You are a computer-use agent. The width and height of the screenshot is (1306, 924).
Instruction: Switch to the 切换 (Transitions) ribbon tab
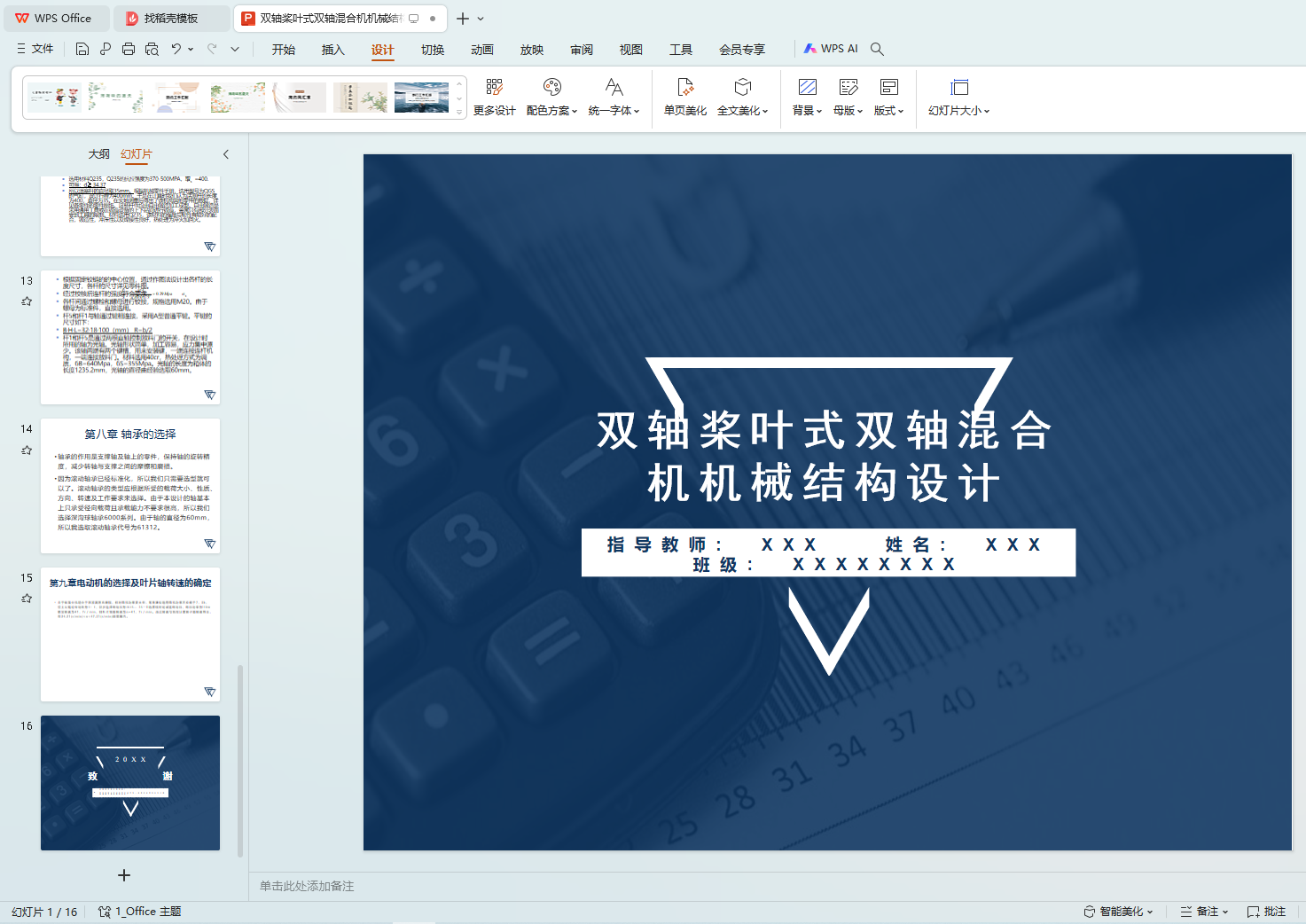pyautogui.click(x=433, y=50)
